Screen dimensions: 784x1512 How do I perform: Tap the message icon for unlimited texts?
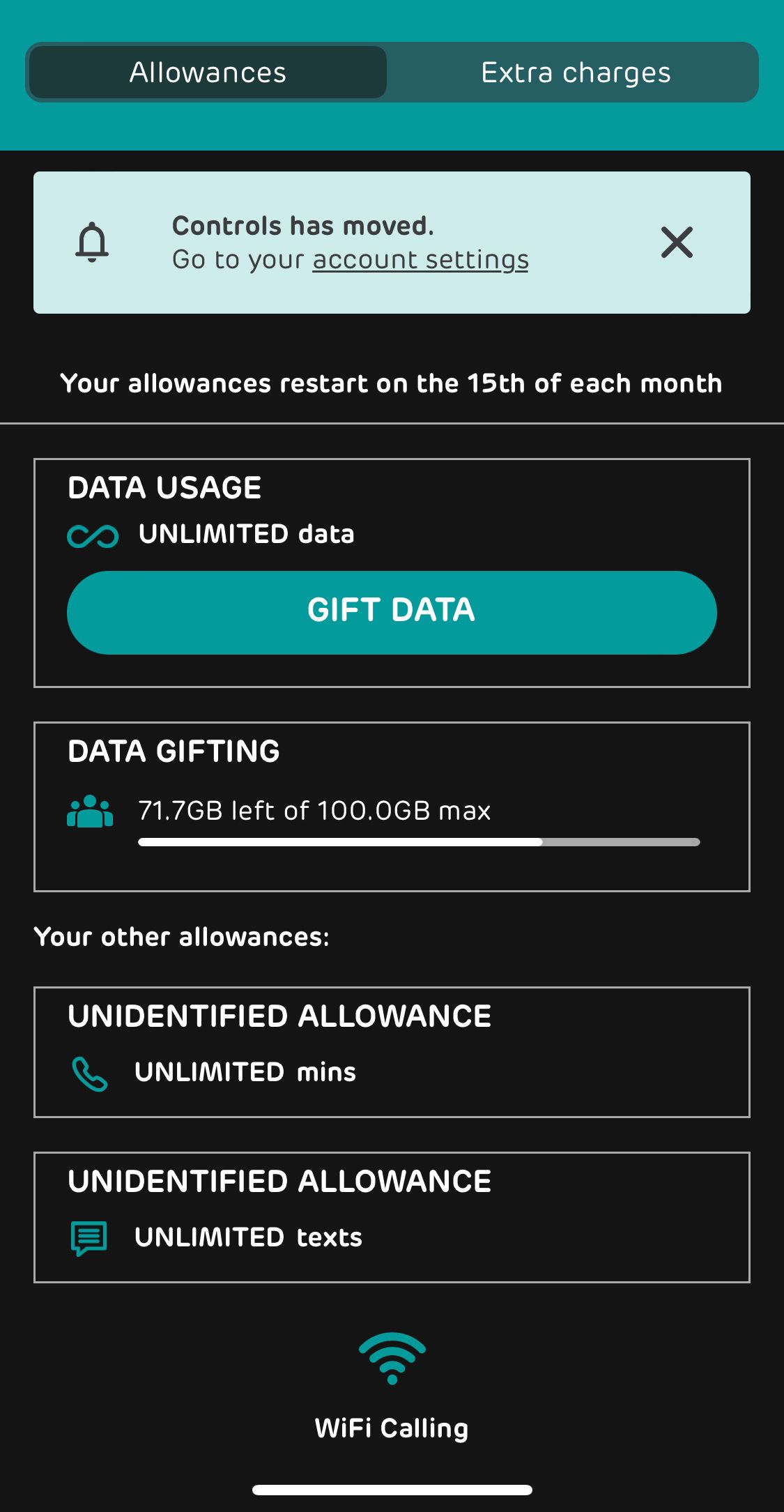coord(89,1238)
